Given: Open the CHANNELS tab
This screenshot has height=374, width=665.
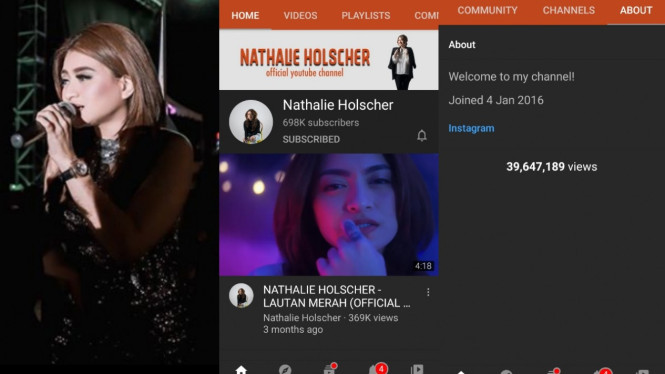Looking at the screenshot, I should tap(569, 10).
